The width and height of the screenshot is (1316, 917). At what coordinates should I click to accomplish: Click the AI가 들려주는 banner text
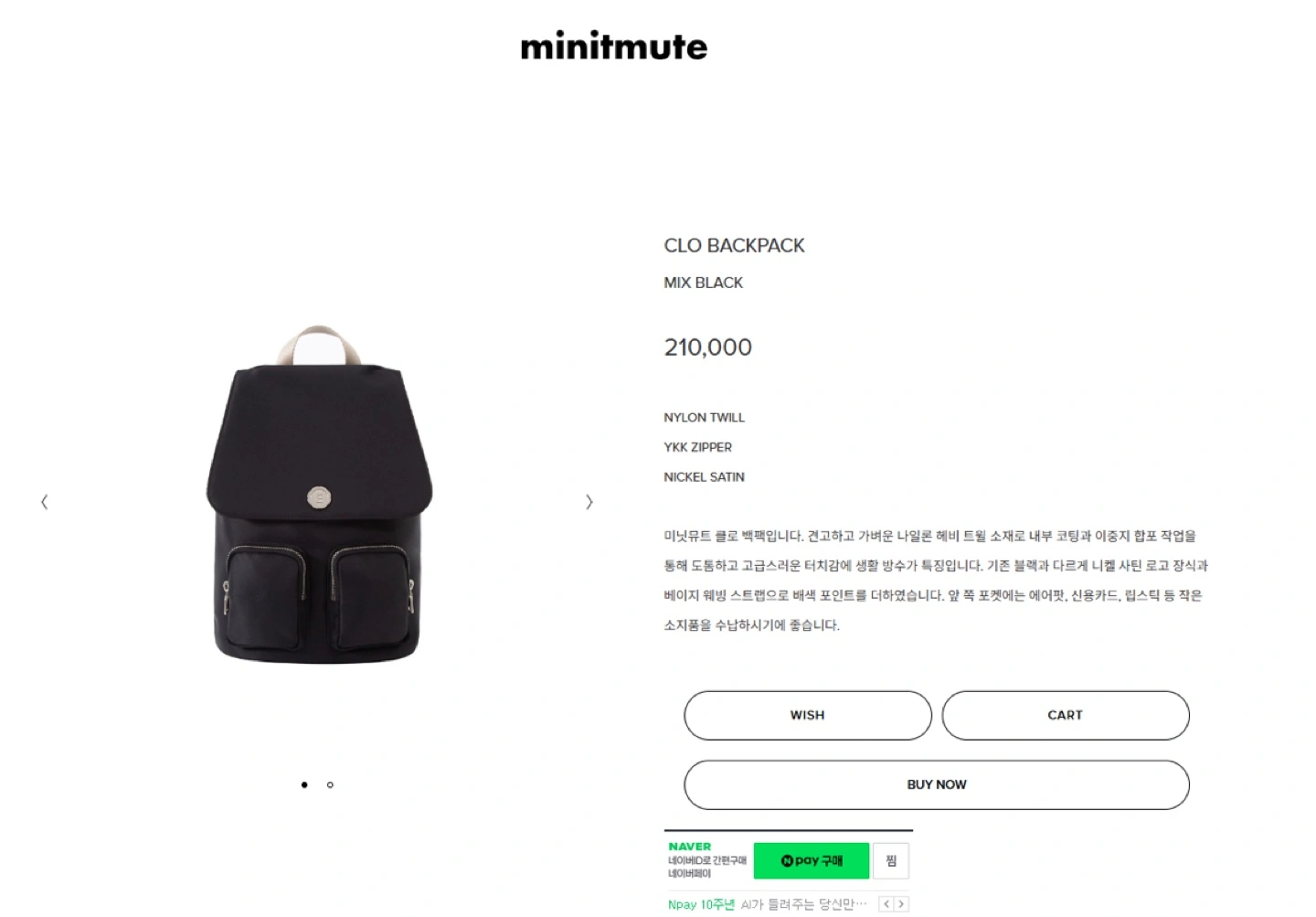tap(803, 904)
